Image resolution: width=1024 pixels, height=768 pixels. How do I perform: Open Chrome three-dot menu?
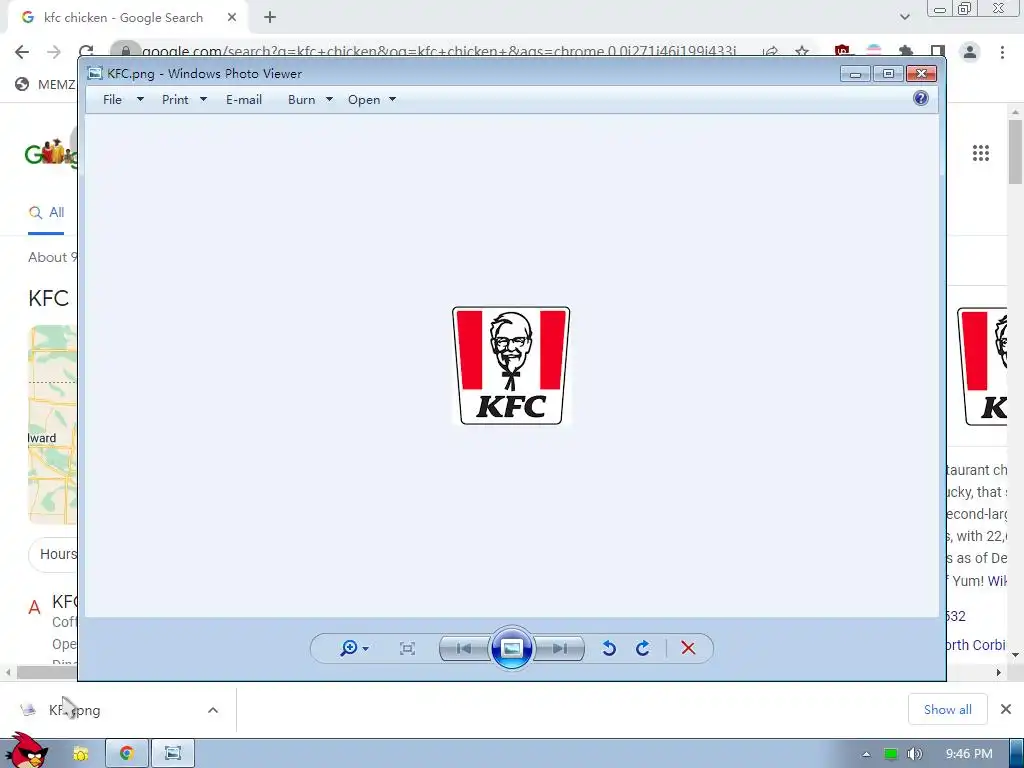point(1002,52)
